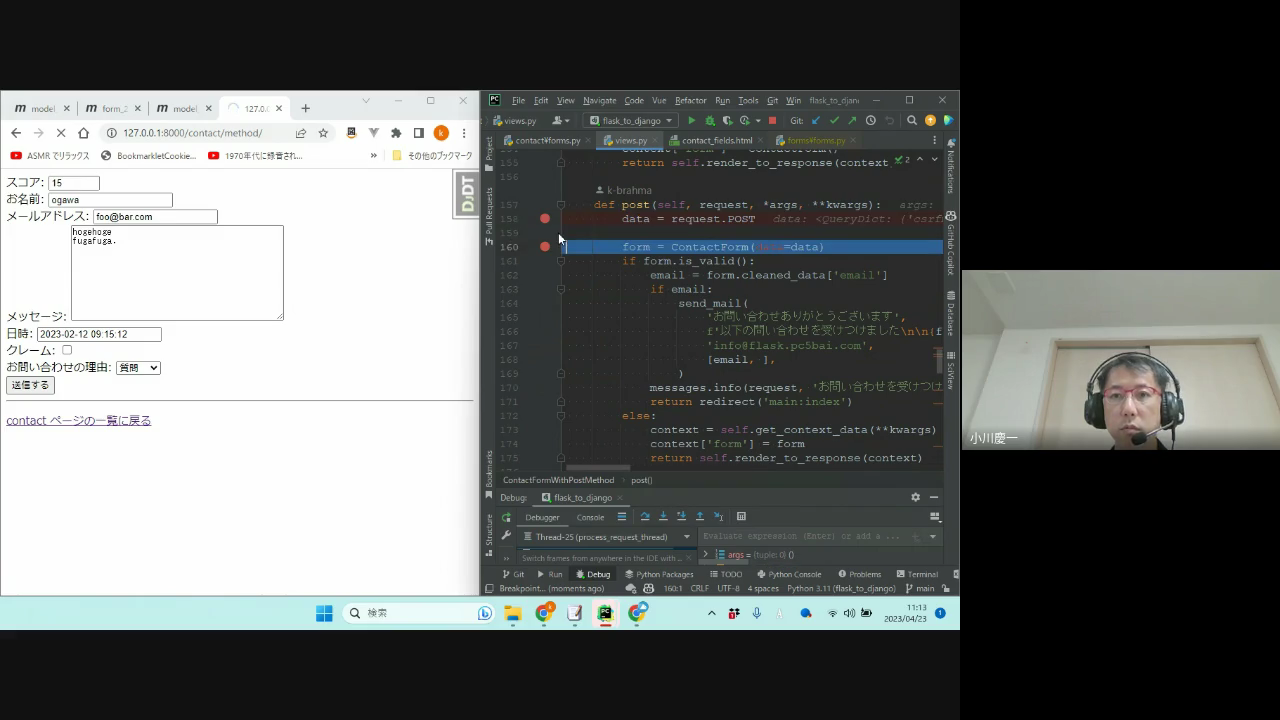This screenshot has width=1280, height=720.
Task: Toggle breakpoint on line 158
Action: [545, 219]
